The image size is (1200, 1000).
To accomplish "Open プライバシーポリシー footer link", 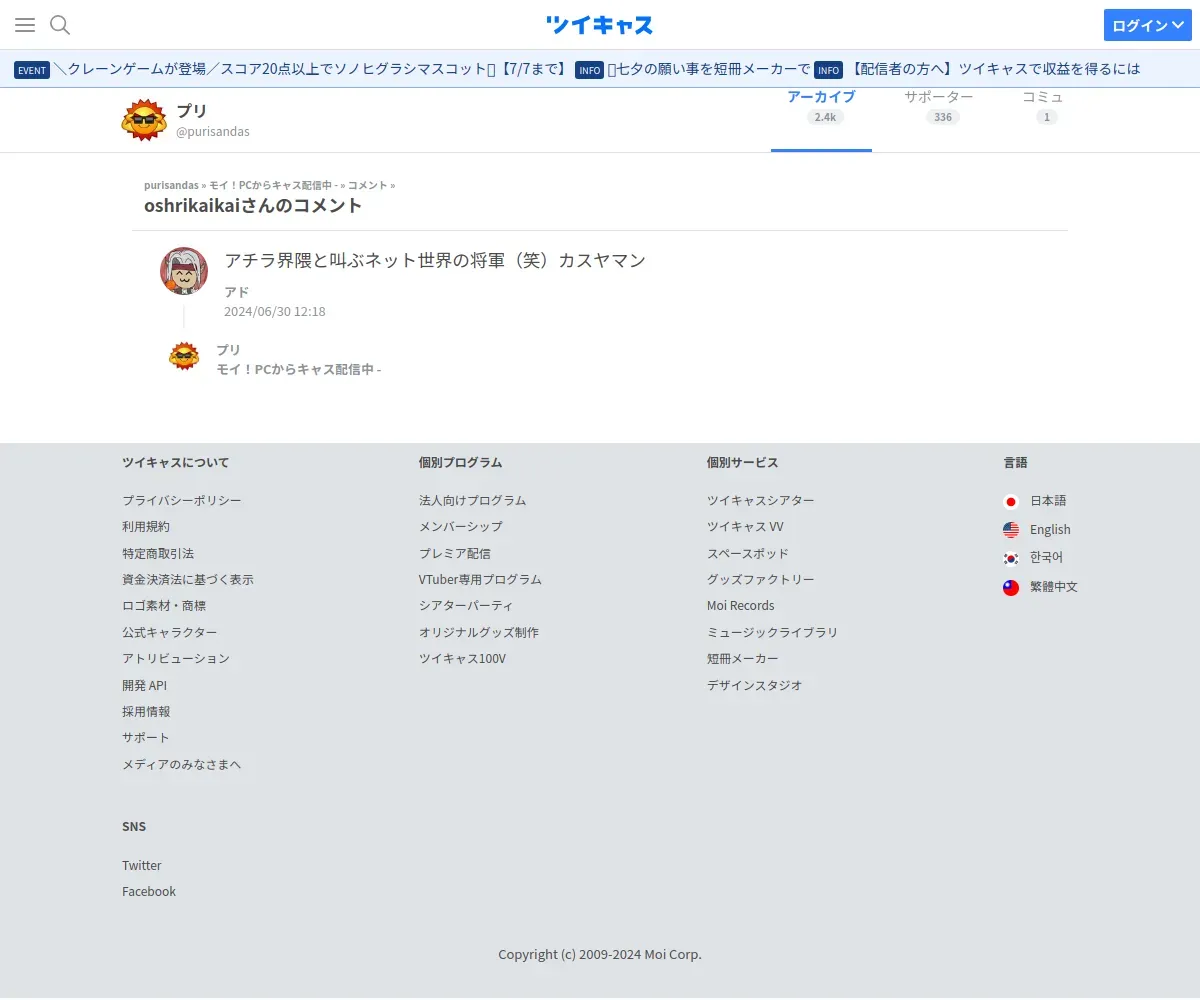I will pos(182,500).
